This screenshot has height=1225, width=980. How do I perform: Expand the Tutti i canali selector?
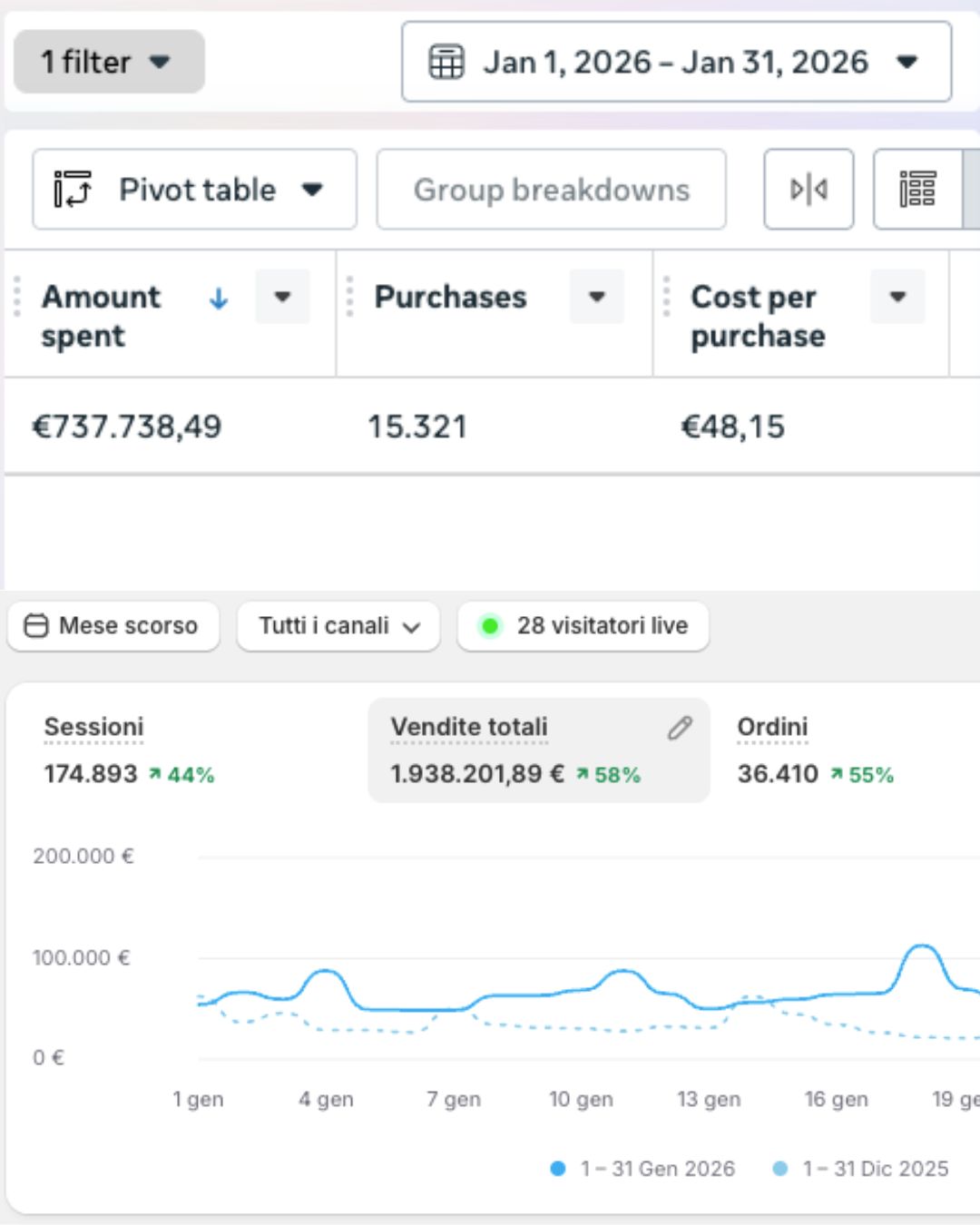pos(338,626)
